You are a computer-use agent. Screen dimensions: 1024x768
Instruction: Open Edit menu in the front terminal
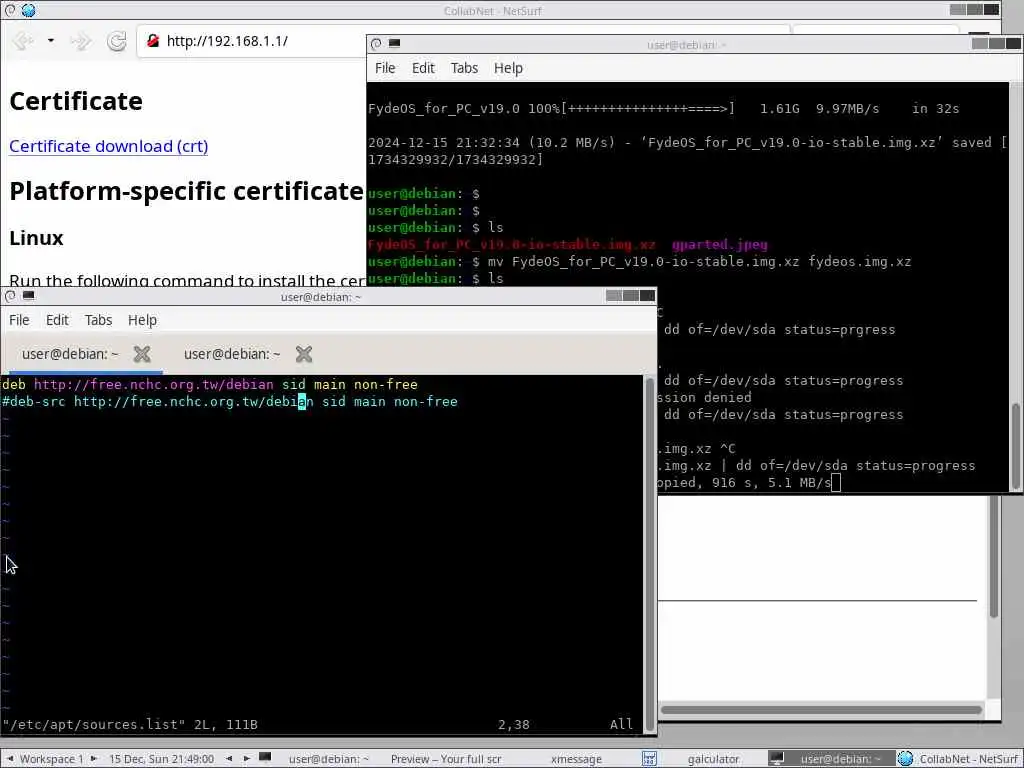tap(57, 320)
